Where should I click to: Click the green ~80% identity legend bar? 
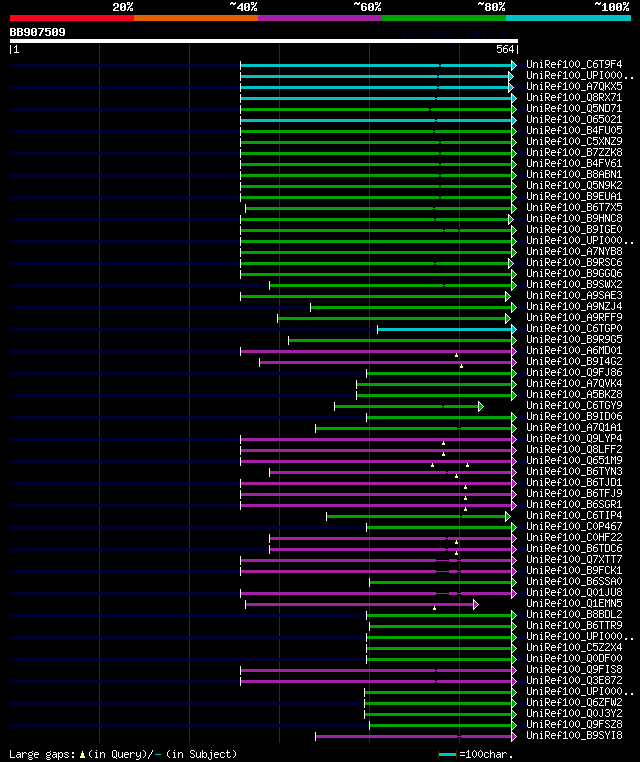tap(444, 18)
